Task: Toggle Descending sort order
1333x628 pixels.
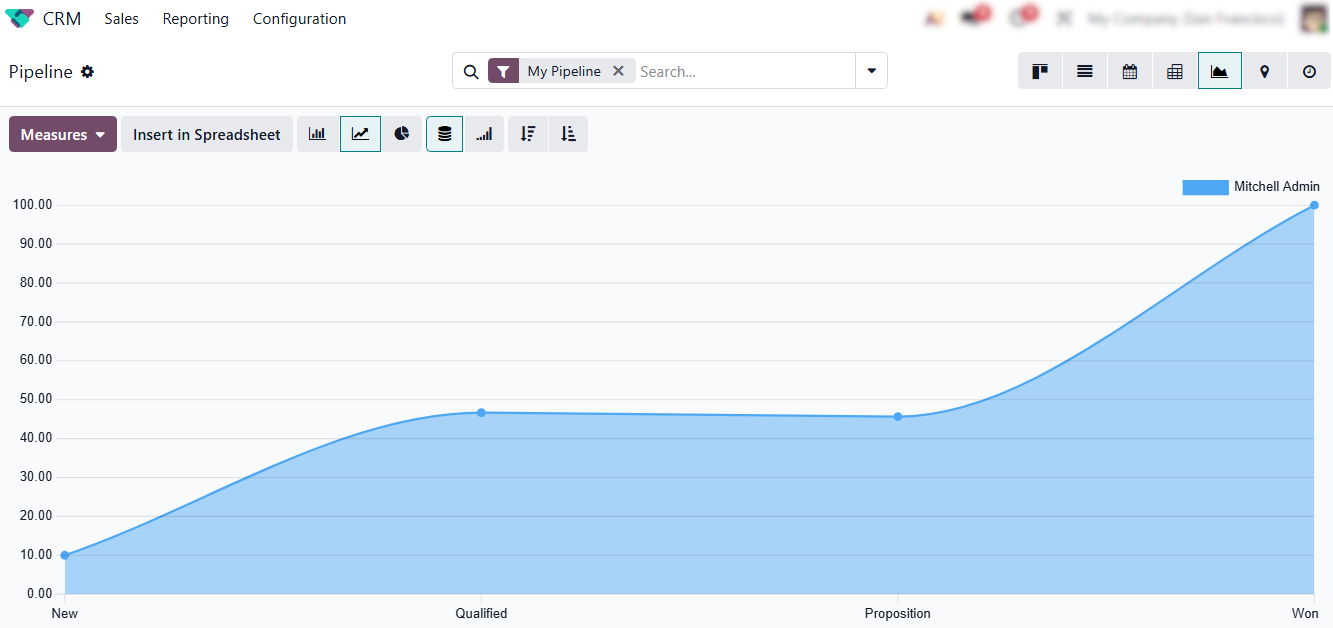Action: [528, 134]
